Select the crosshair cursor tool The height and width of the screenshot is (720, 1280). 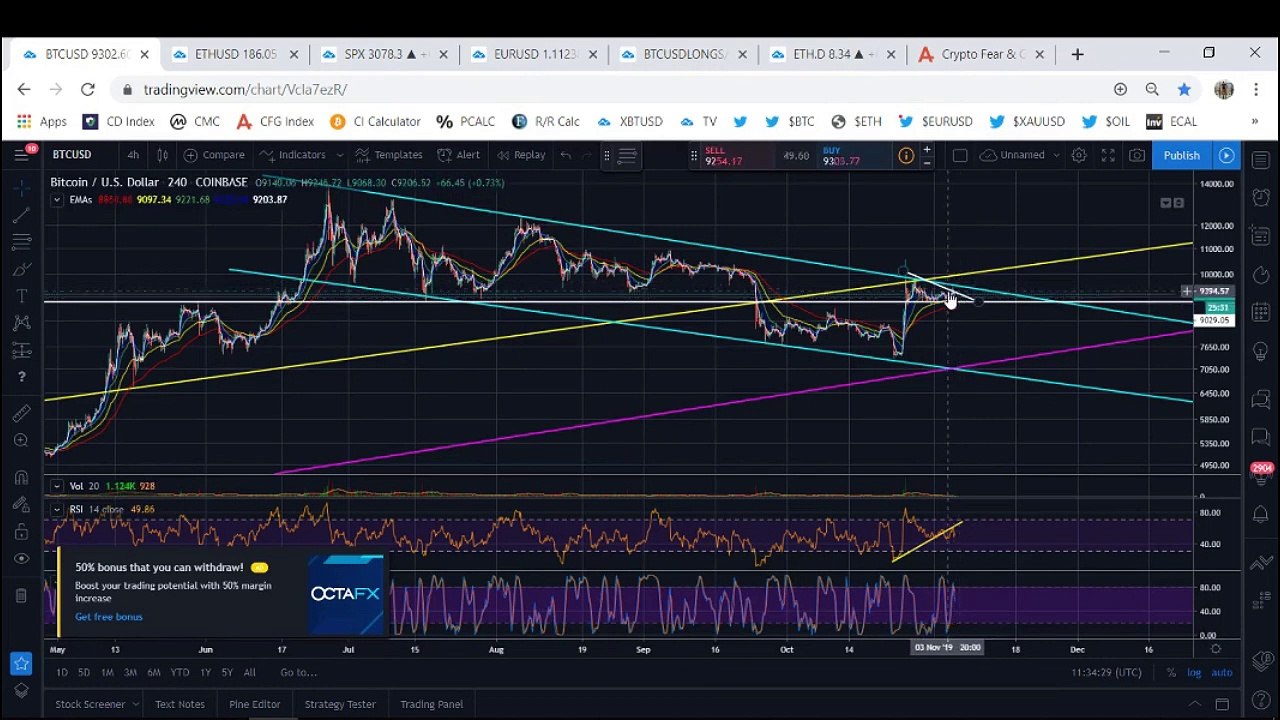[21, 187]
